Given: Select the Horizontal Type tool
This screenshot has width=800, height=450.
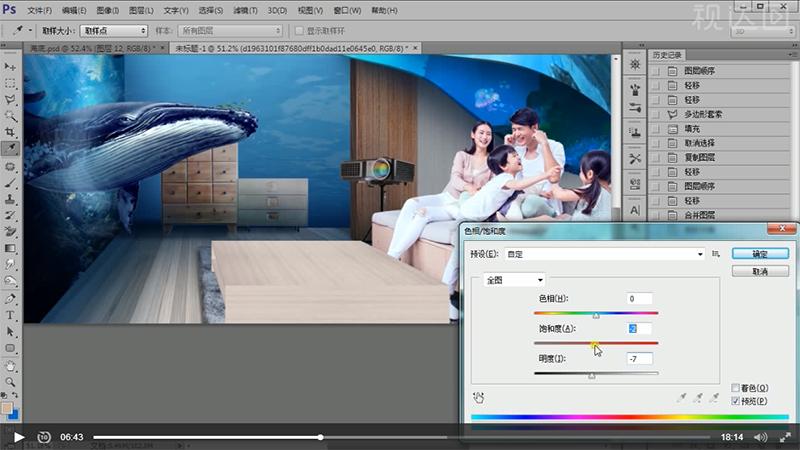Looking at the screenshot, I should (10, 315).
